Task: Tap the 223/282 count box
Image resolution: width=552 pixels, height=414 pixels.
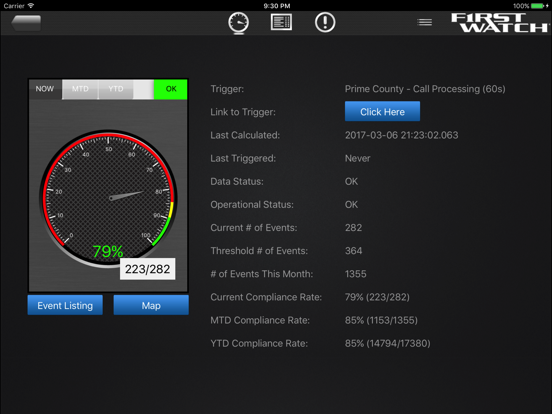Action: tap(148, 269)
